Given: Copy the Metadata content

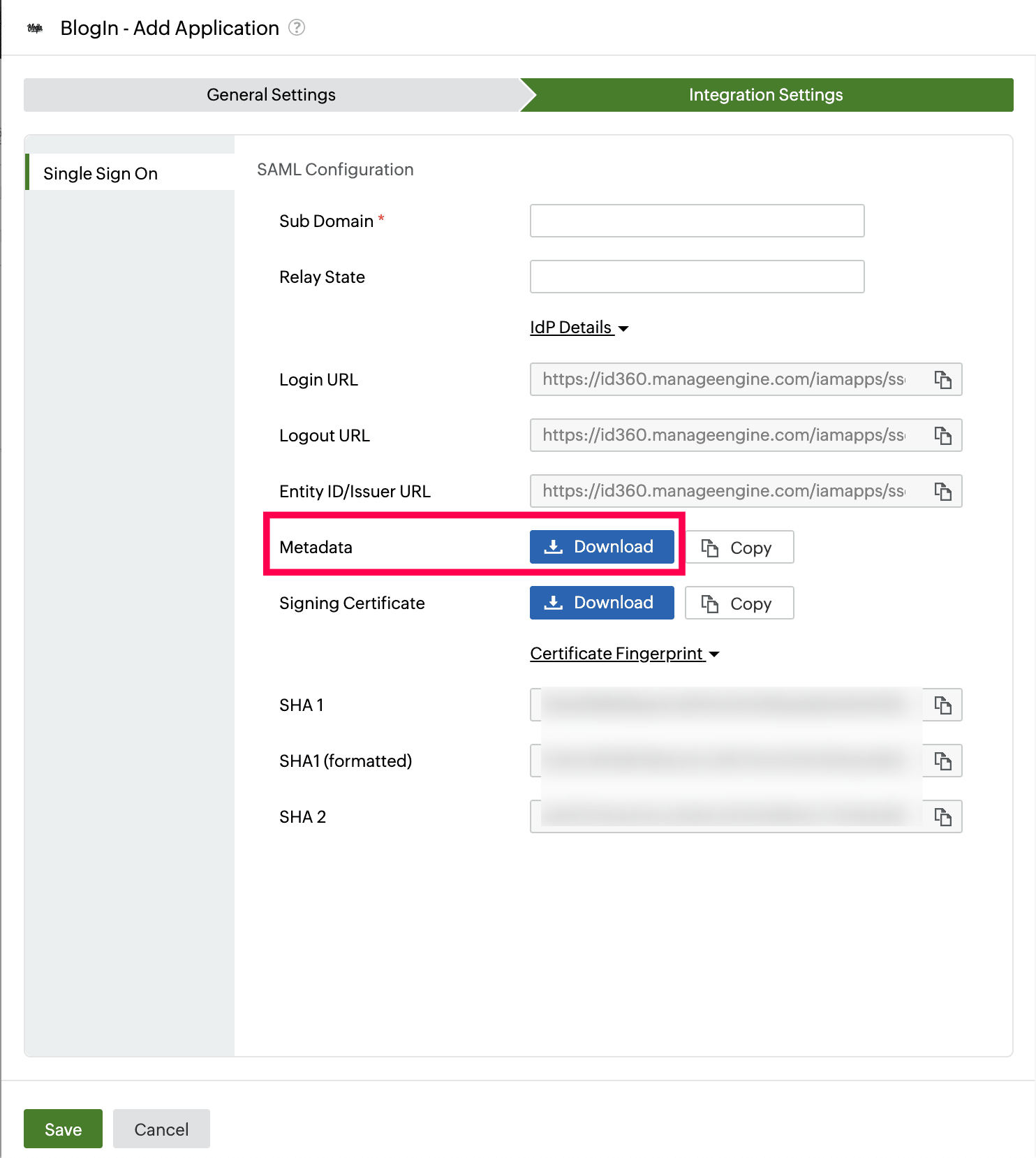Looking at the screenshot, I should (x=739, y=547).
